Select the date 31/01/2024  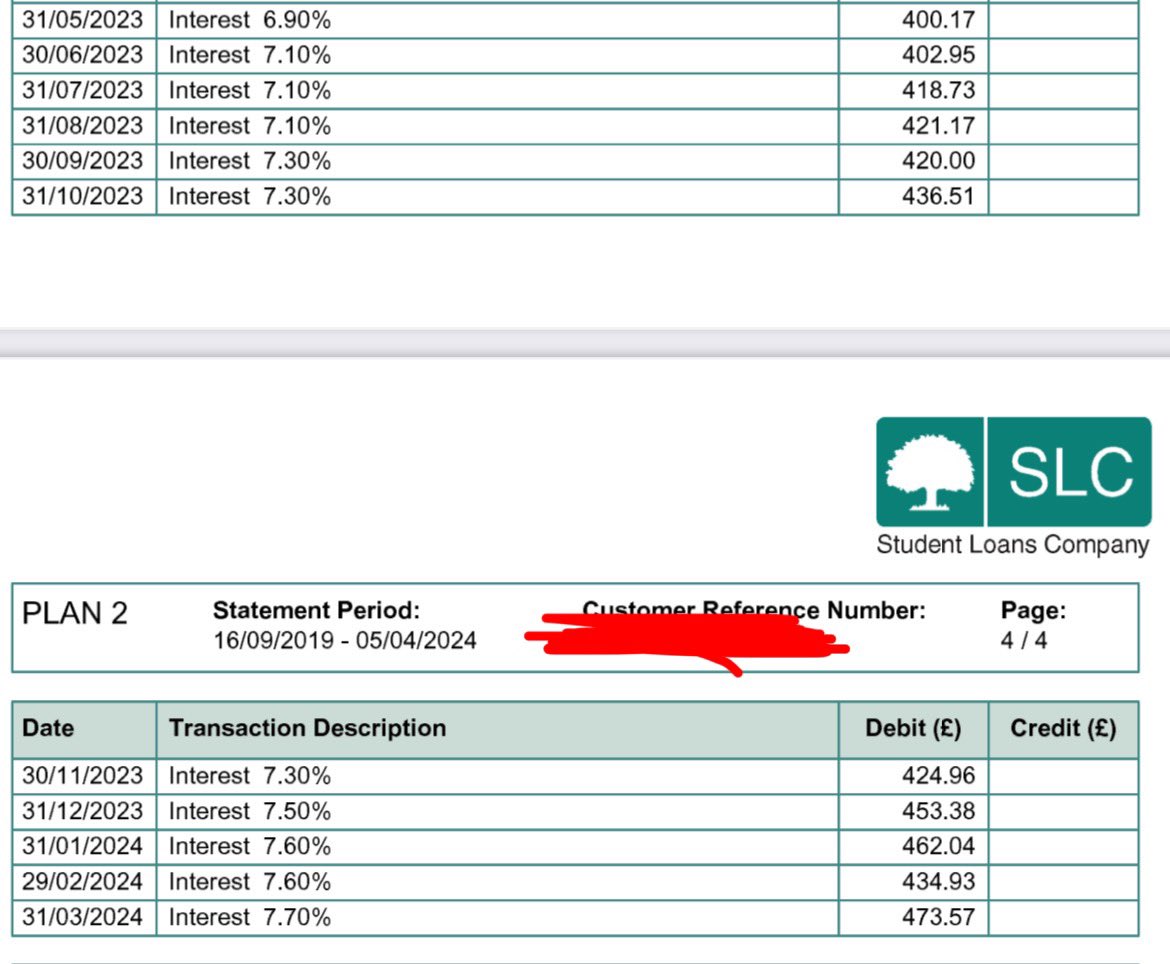(82, 846)
